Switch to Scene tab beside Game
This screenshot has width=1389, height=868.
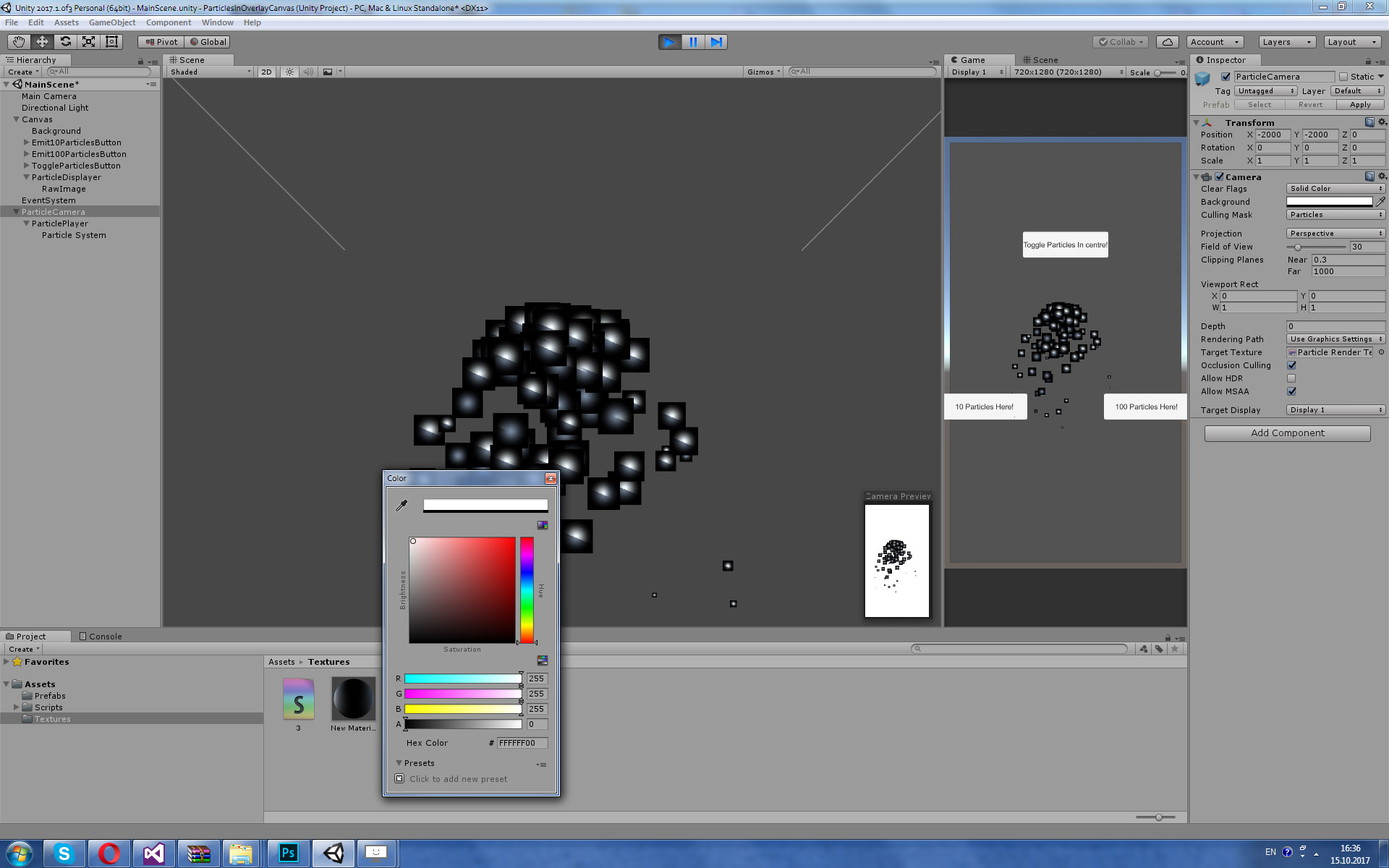click(x=1040, y=60)
